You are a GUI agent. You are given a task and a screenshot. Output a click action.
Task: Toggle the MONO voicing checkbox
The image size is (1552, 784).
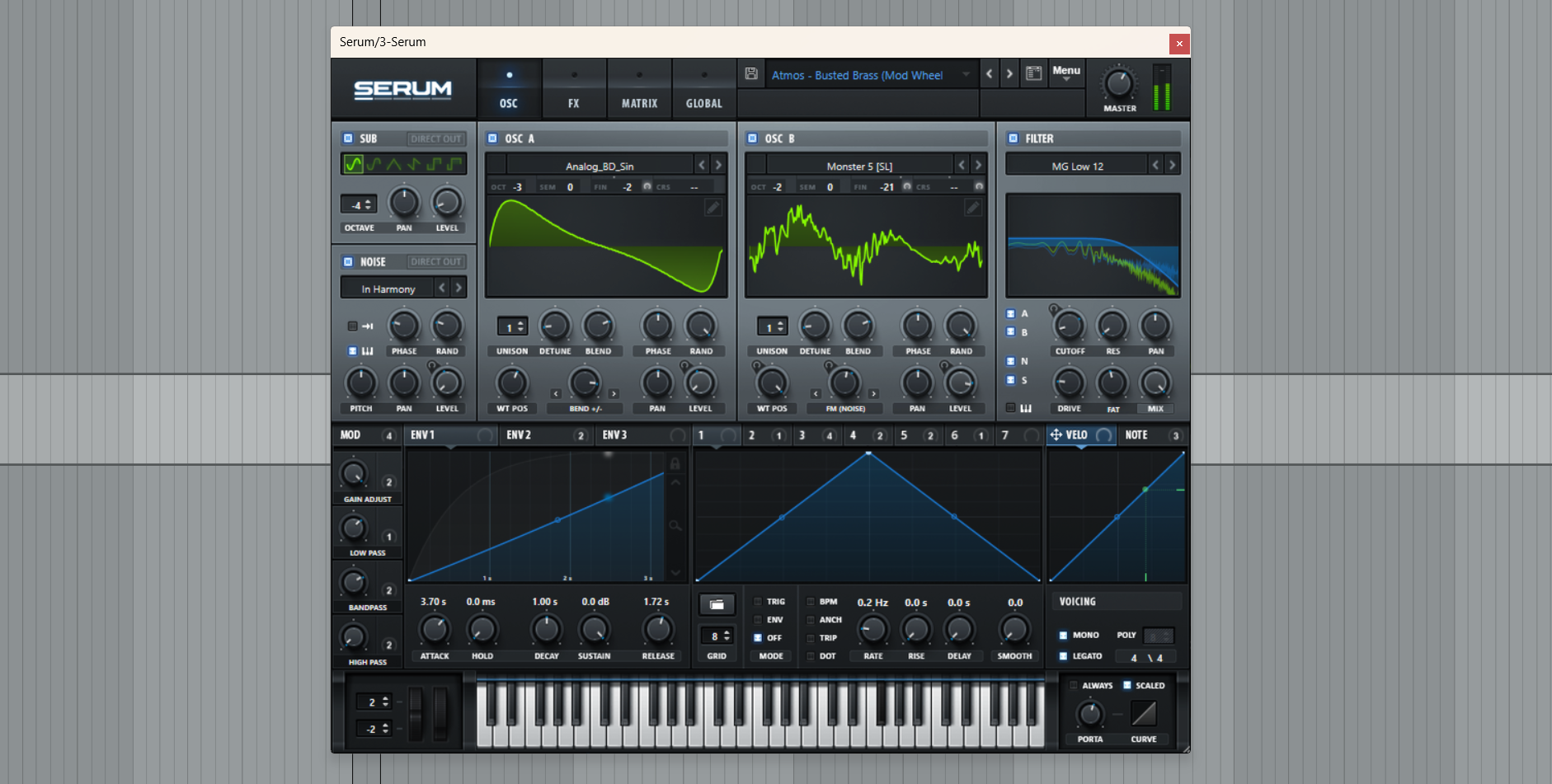[1063, 635]
